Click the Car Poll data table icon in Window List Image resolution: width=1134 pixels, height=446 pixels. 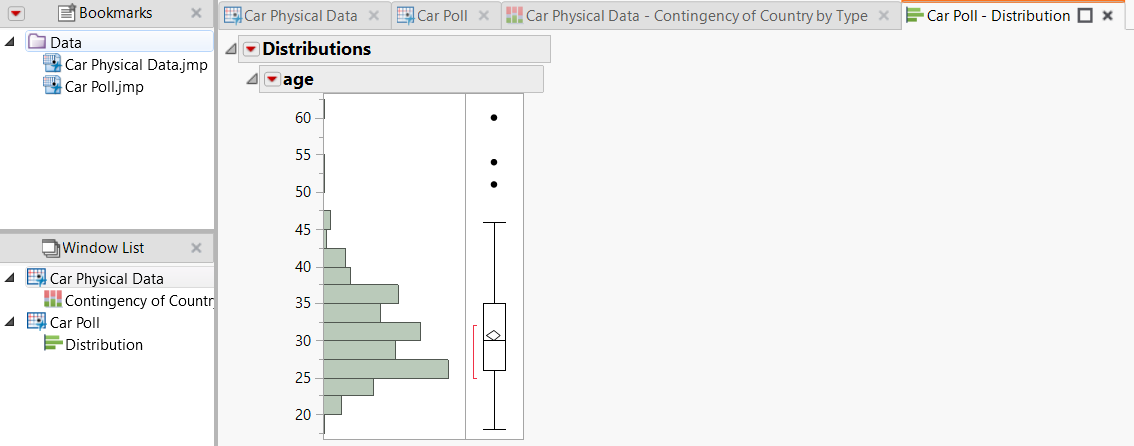point(37,322)
